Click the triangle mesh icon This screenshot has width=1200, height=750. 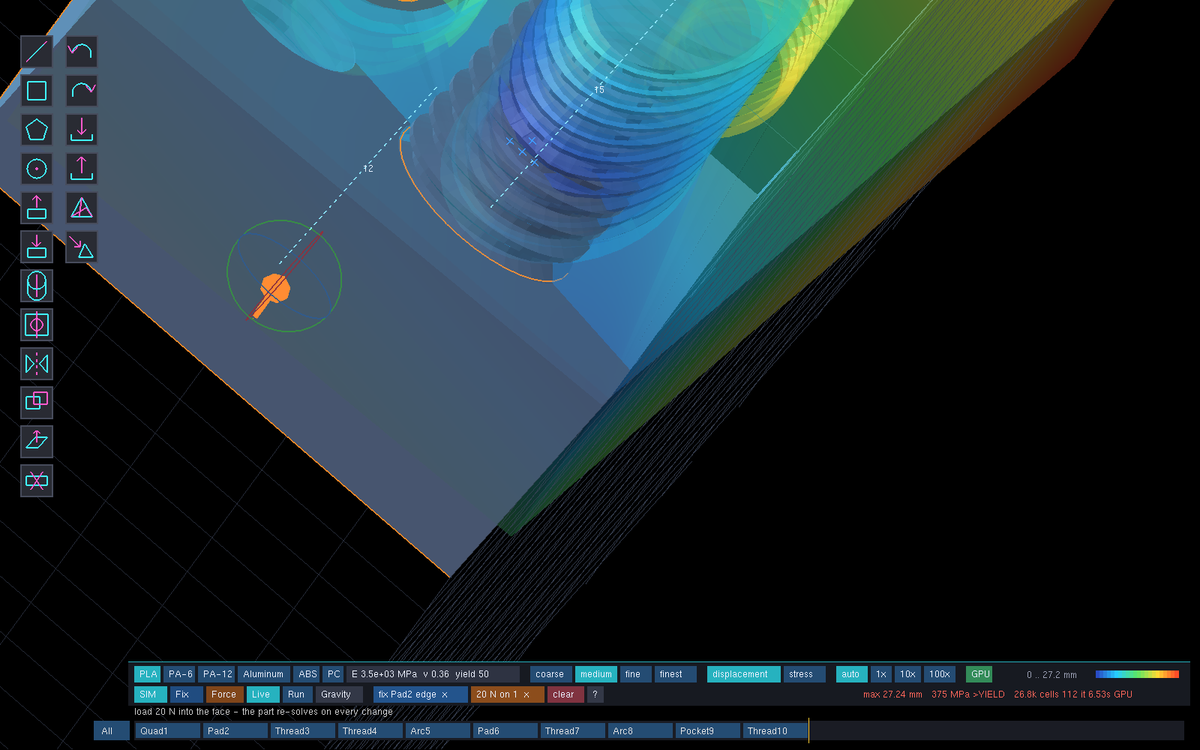coord(82,208)
